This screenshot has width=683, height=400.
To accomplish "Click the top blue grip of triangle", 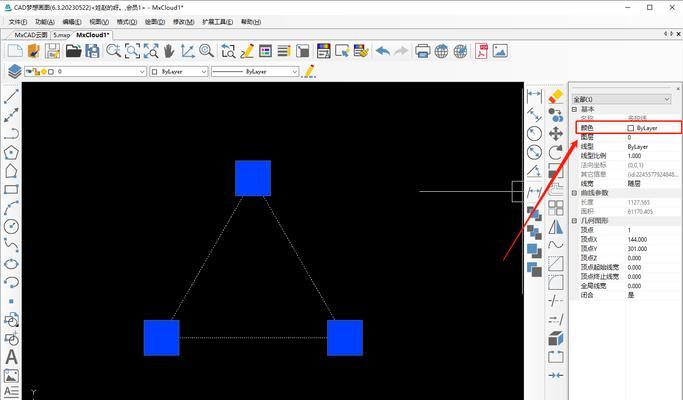I will (253, 178).
